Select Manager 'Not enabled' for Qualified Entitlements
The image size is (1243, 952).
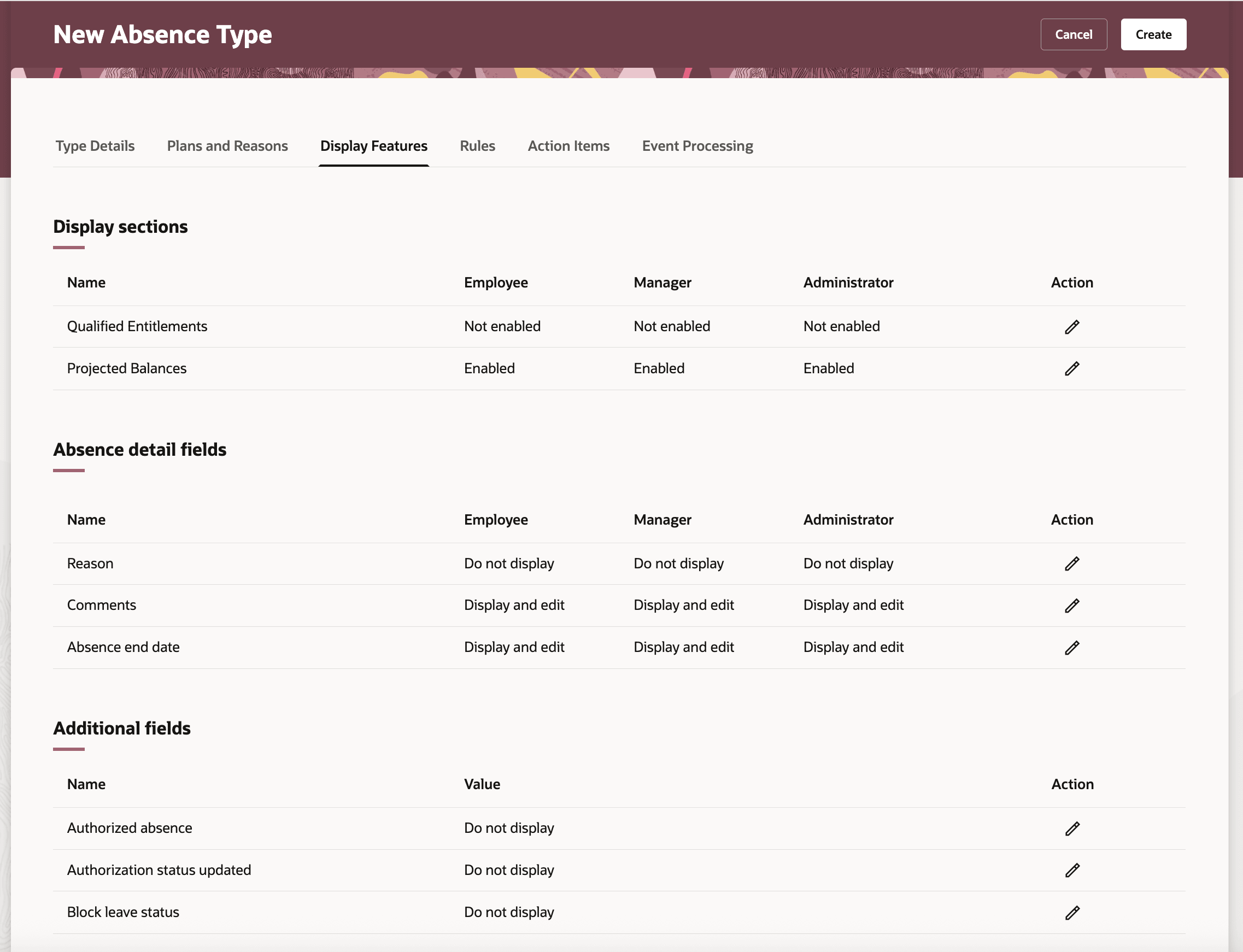[672, 326]
